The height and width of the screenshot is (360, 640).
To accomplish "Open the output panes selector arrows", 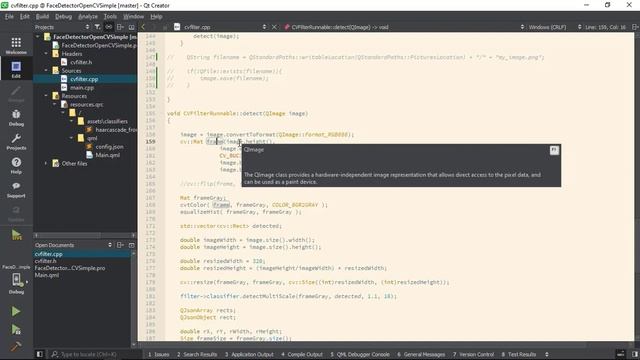I will 547,354.
